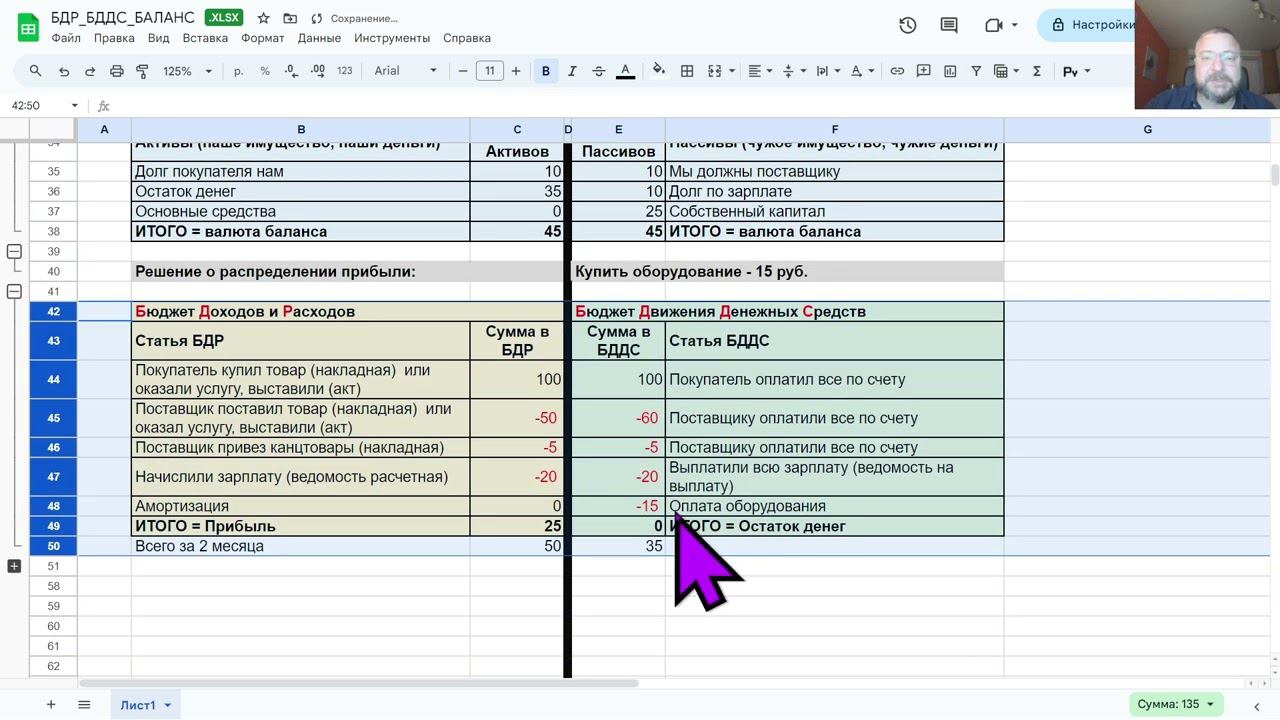Open the functions sigma menu
This screenshot has height=720, width=1280.
click(x=1037, y=71)
